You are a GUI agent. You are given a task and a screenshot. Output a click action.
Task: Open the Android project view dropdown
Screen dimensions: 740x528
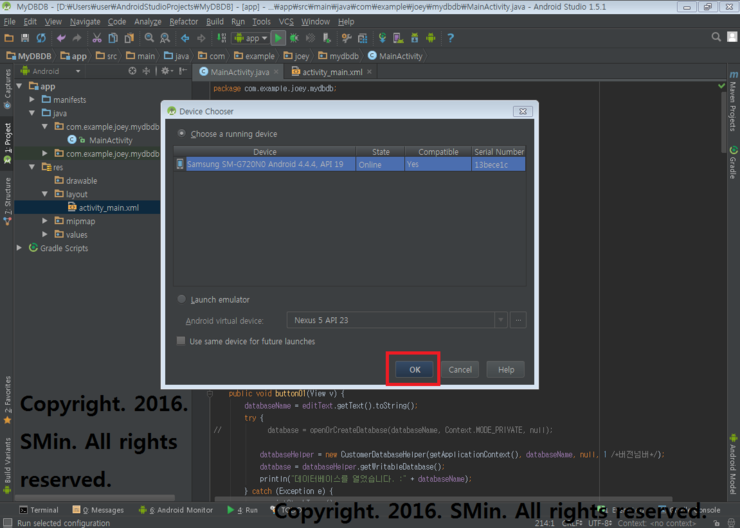click(x=51, y=71)
